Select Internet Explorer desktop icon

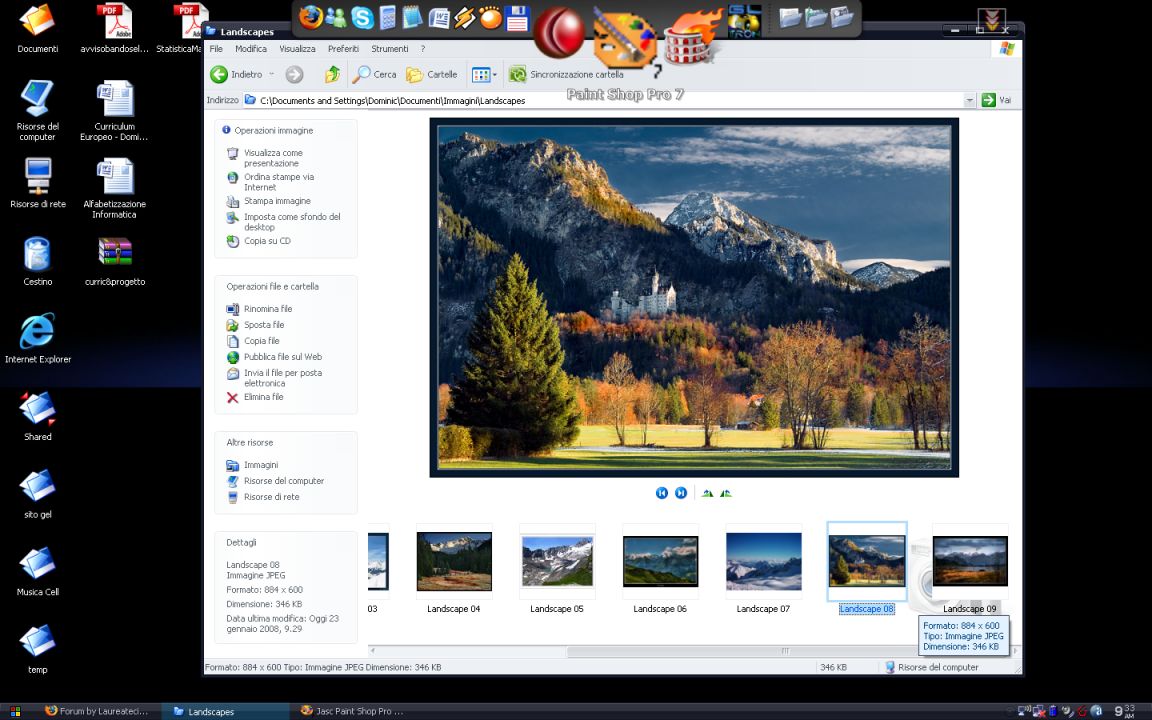pyautogui.click(x=37, y=338)
